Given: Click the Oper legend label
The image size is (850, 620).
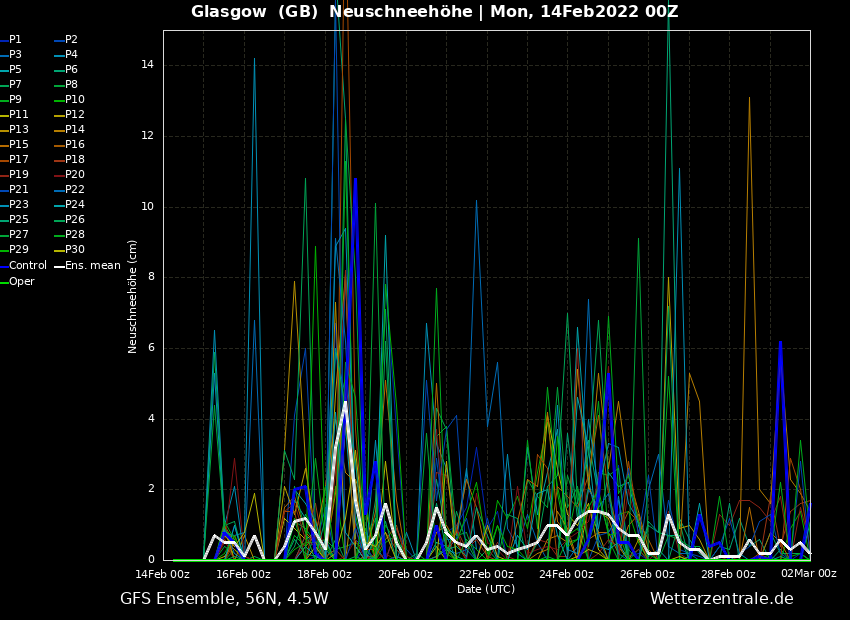Looking at the screenshot, I should [22, 282].
